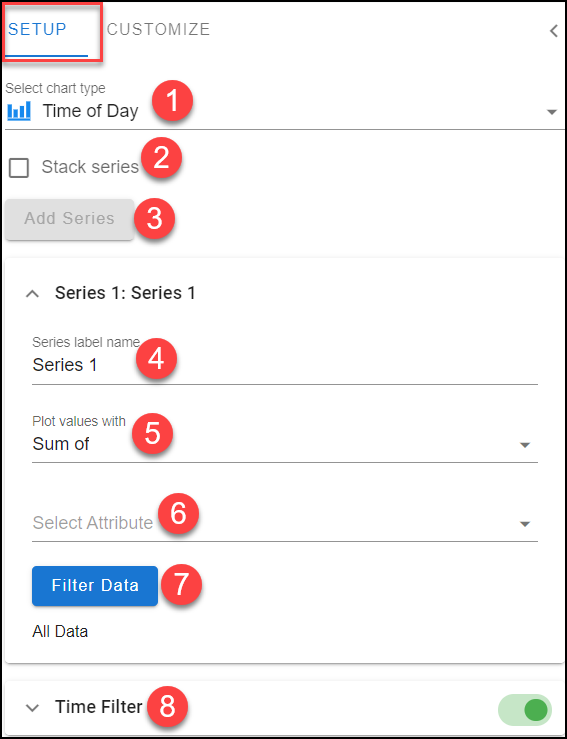
Task: Click red callout marker number 8
Action: [167, 706]
